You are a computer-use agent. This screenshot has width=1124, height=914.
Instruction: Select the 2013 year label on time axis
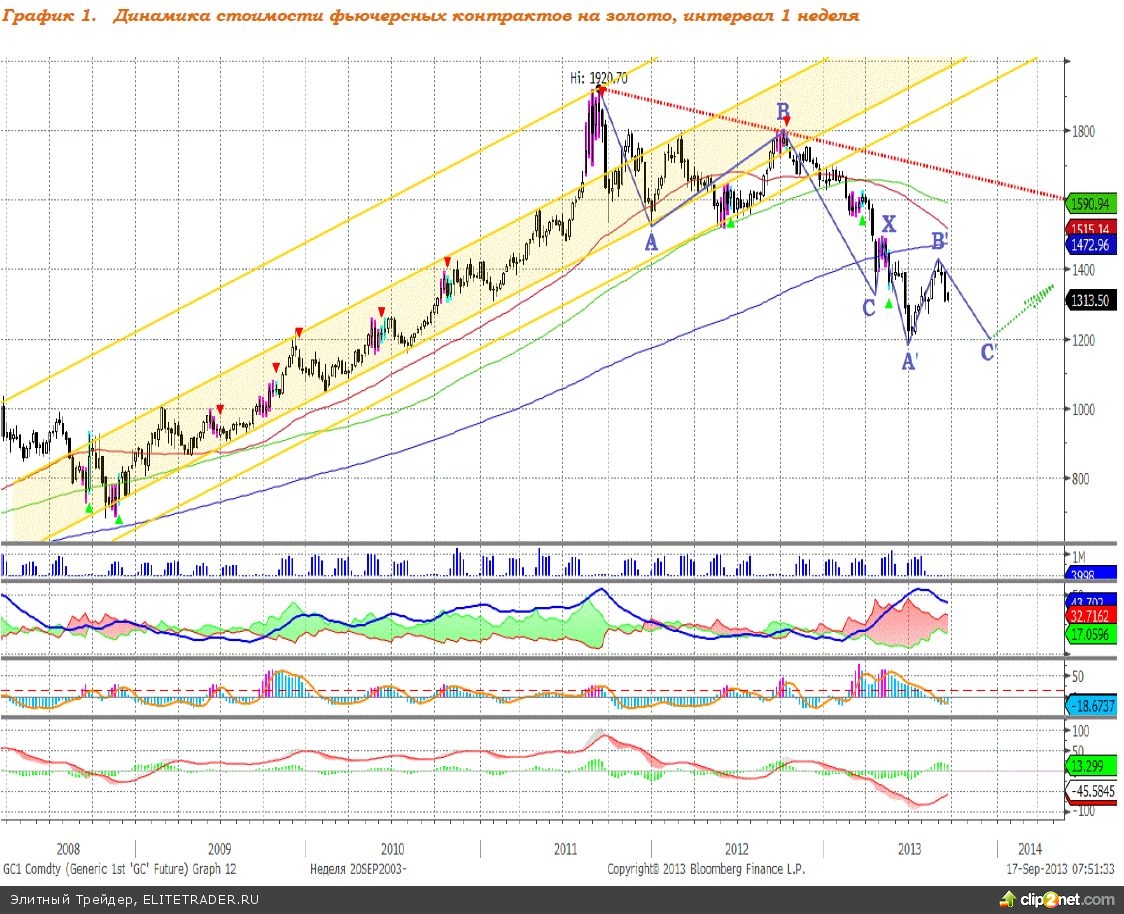pyautogui.click(x=910, y=849)
